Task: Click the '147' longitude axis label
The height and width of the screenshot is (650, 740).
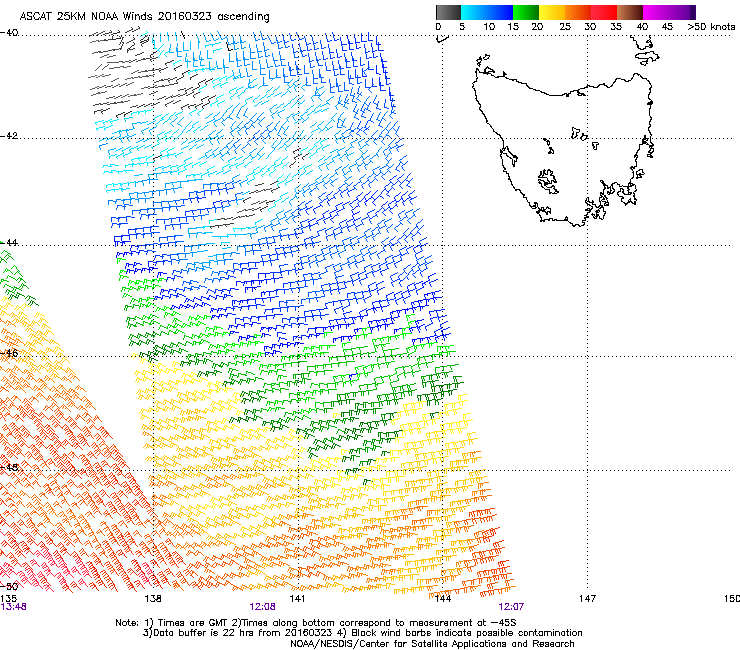Action: [x=587, y=598]
